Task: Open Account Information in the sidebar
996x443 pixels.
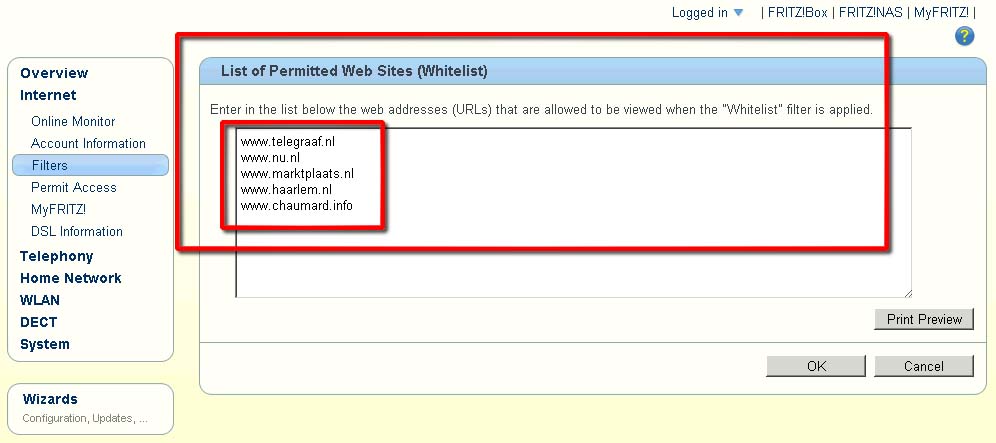Action: click(88, 144)
